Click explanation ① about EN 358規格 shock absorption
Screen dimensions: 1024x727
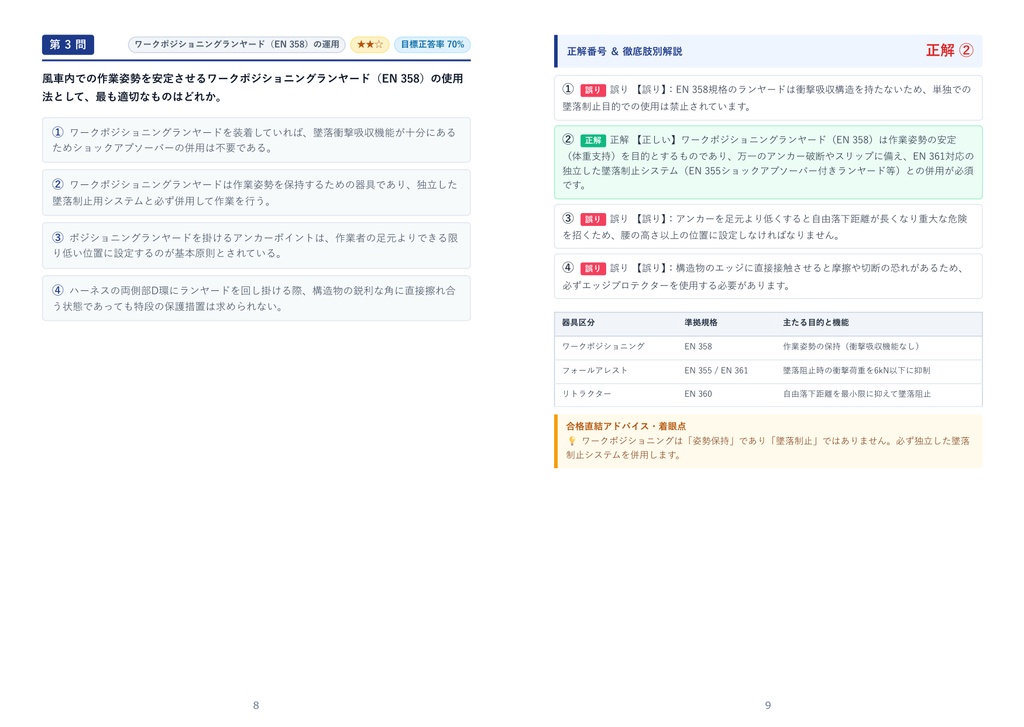(x=768, y=98)
